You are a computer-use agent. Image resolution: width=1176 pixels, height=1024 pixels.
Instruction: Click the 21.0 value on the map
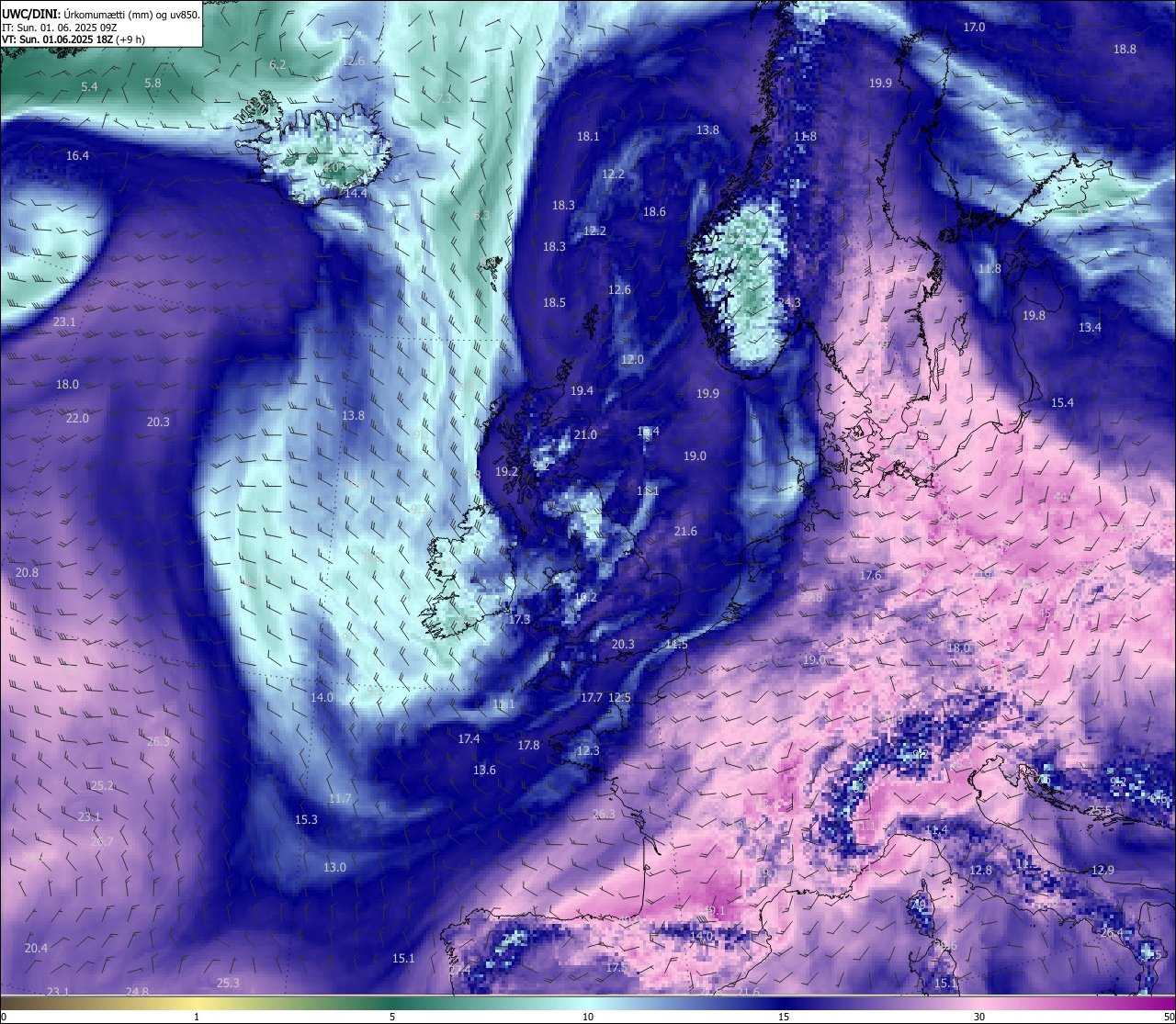(x=585, y=435)
